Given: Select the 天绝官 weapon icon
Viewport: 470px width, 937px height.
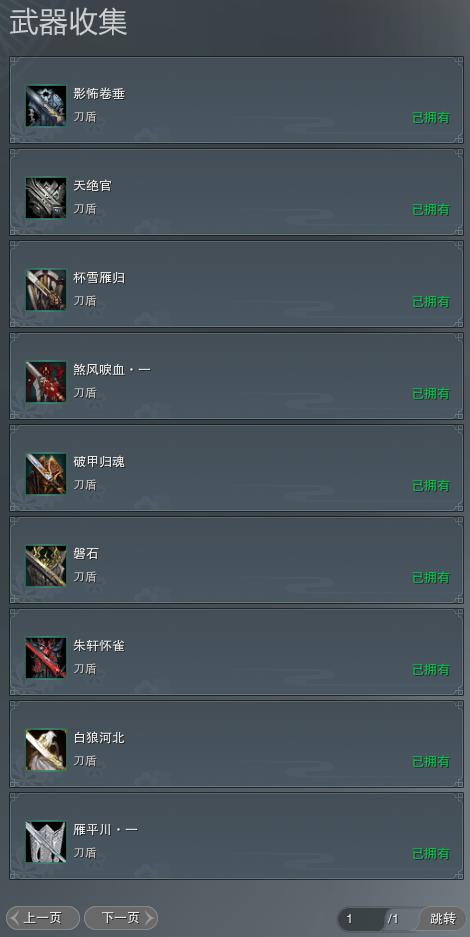Looking at the screenshot, I should click(46, 198).
